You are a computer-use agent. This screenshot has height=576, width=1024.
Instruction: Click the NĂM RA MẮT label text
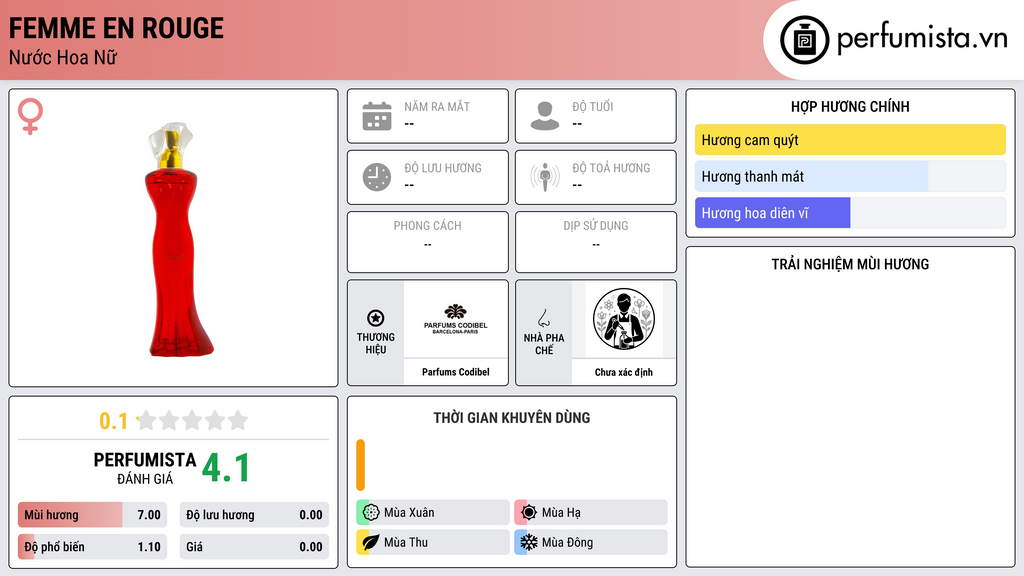(x=437, y=106)
